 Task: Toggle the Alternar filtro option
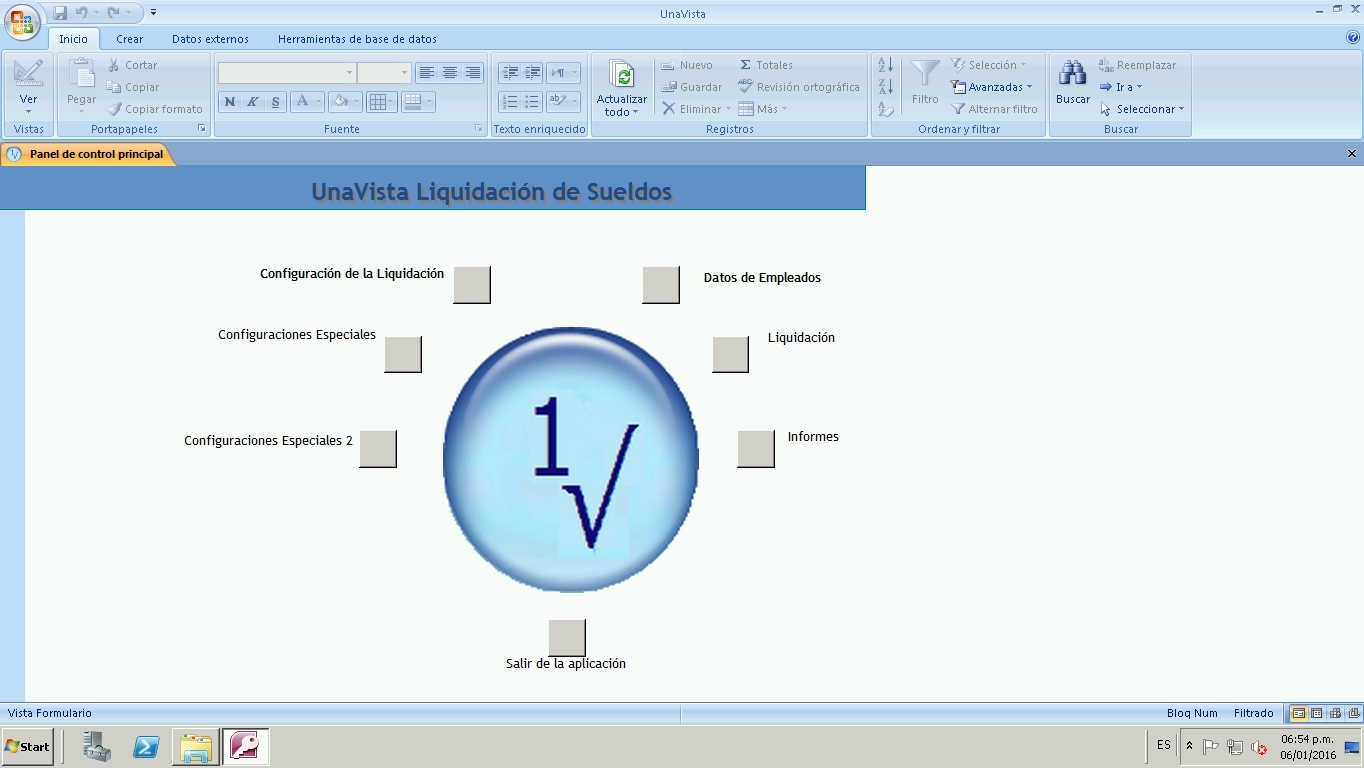(994, 109)
